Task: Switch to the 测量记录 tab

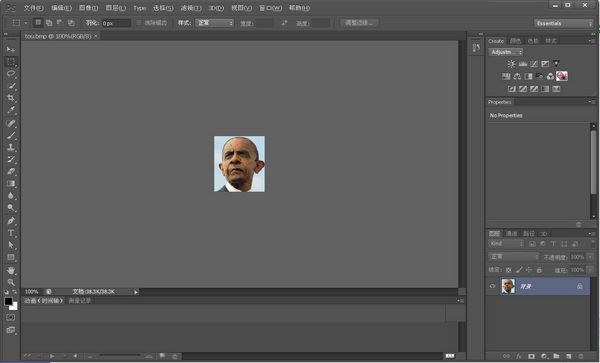Action: (x=80, y=301)
